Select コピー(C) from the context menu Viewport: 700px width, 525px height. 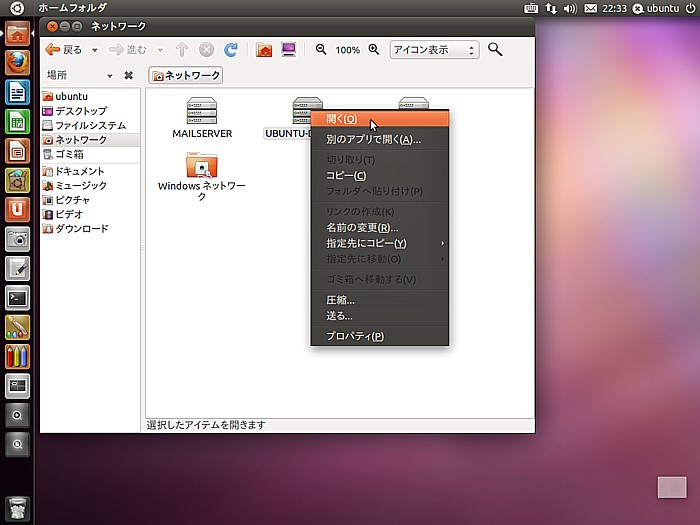345,175
